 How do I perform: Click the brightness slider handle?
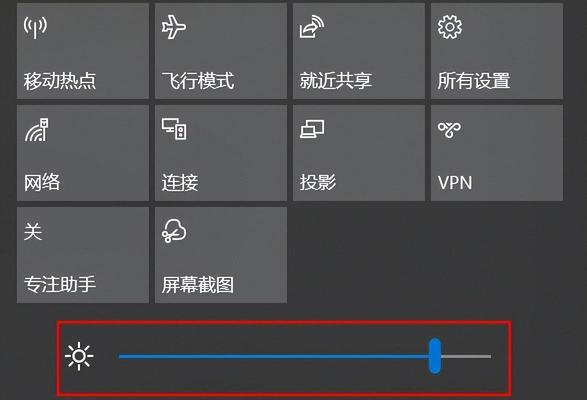(x=435, y=356)
